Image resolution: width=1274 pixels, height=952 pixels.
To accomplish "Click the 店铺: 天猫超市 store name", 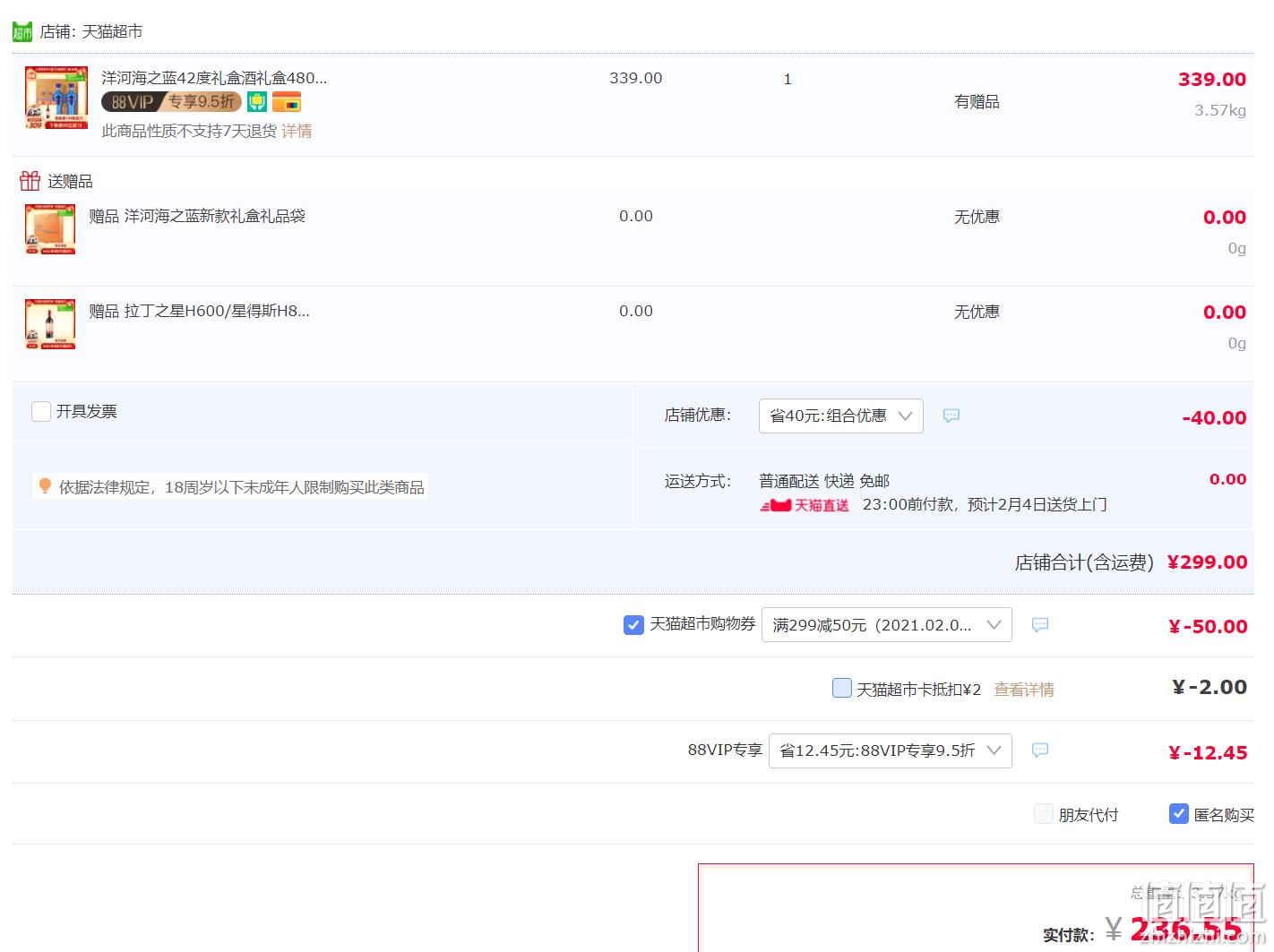I will pos(91,32).
